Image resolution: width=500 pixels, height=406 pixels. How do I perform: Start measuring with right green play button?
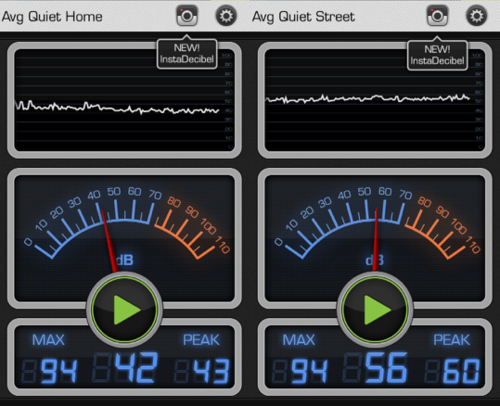click(375, 310)
